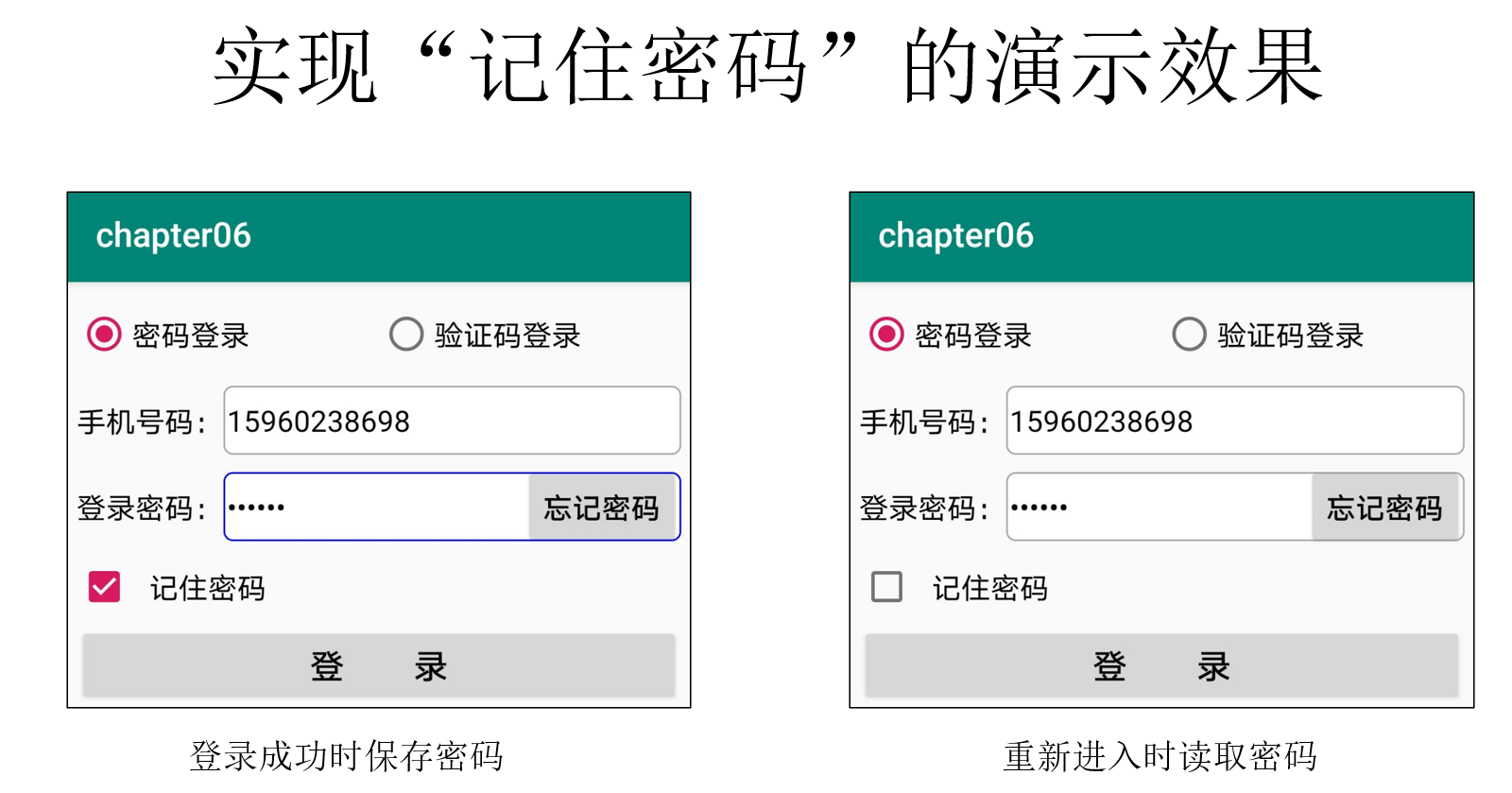Select 密码登录 radio in the right login screen

coord(886,335)
